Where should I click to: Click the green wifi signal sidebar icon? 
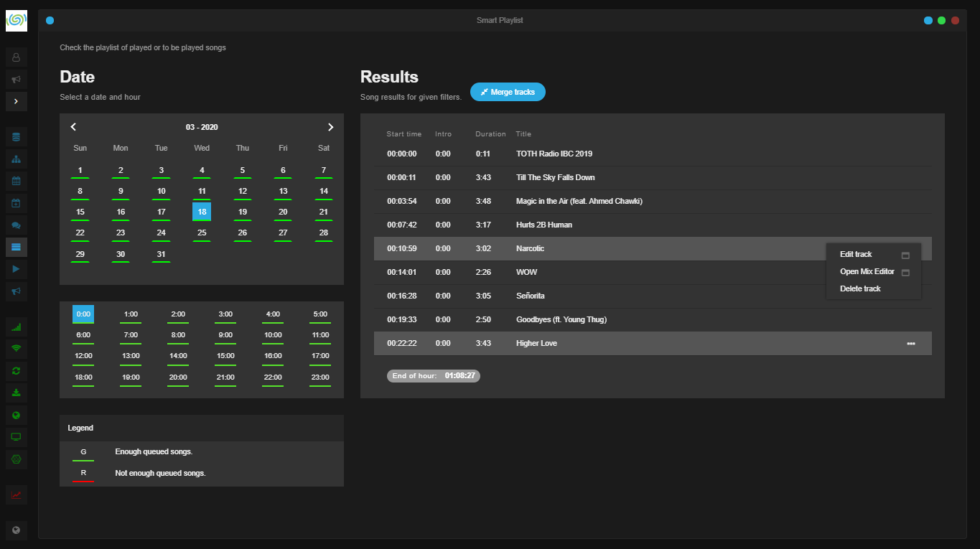click(x=16, y=348)
